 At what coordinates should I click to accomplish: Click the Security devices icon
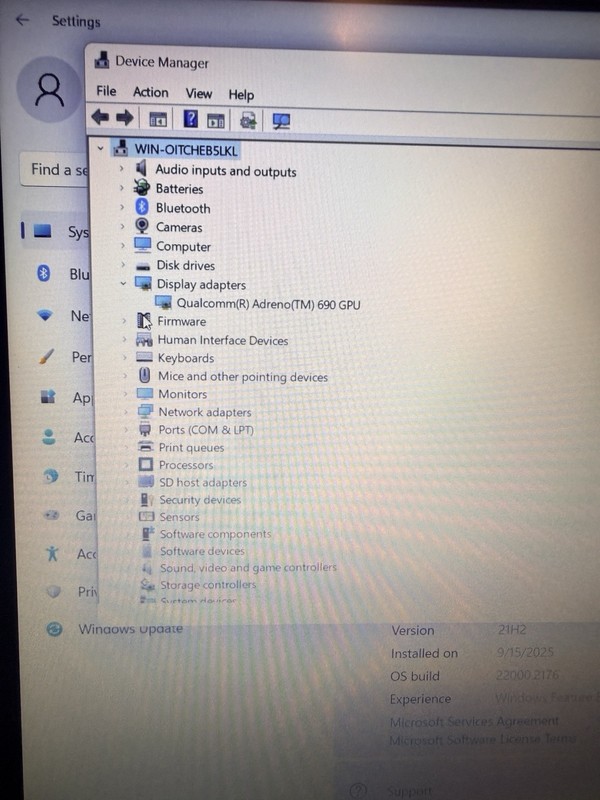click(147, 498)
